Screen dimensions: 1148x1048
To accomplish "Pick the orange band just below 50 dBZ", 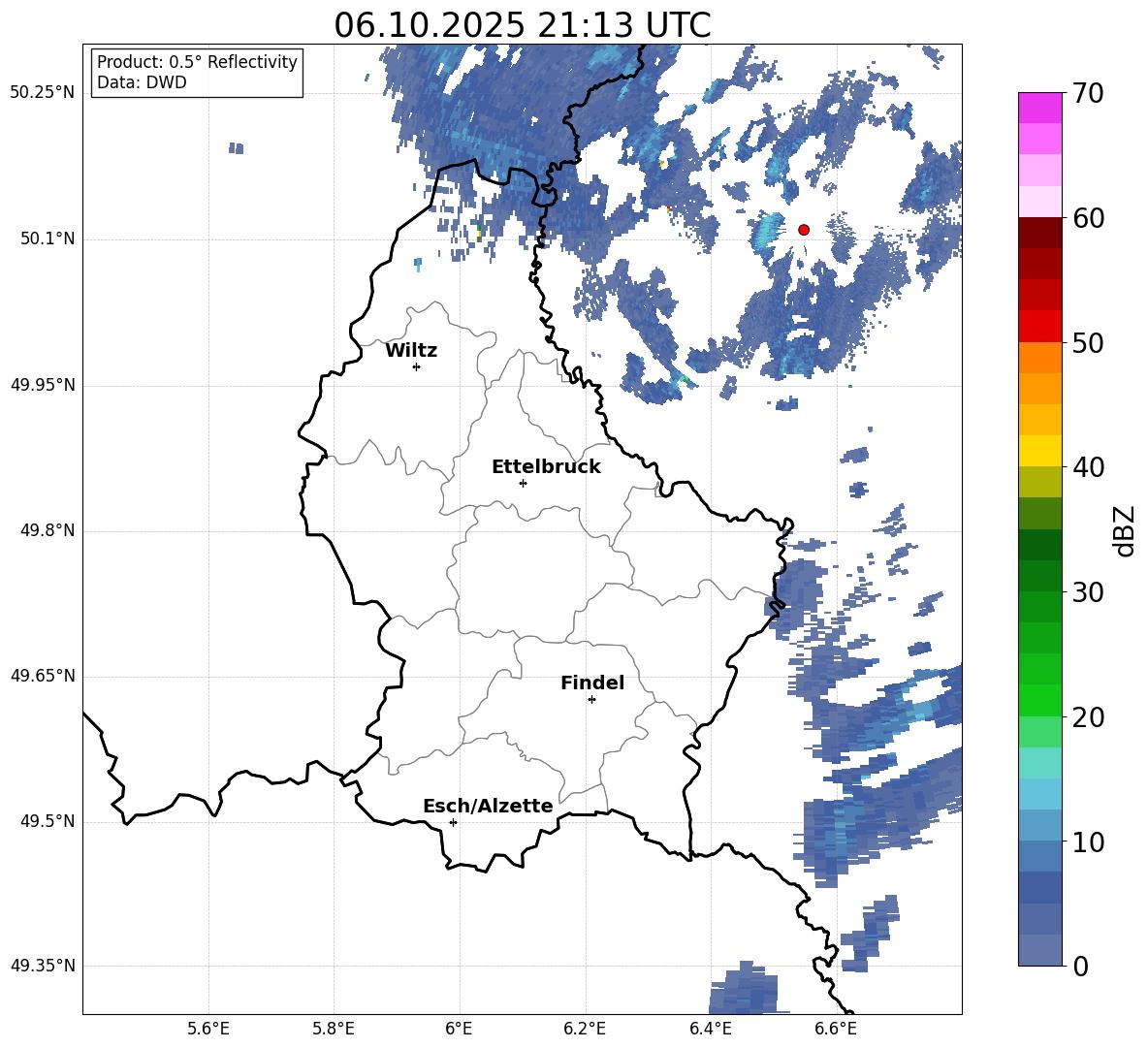I will coord(1039,358).
